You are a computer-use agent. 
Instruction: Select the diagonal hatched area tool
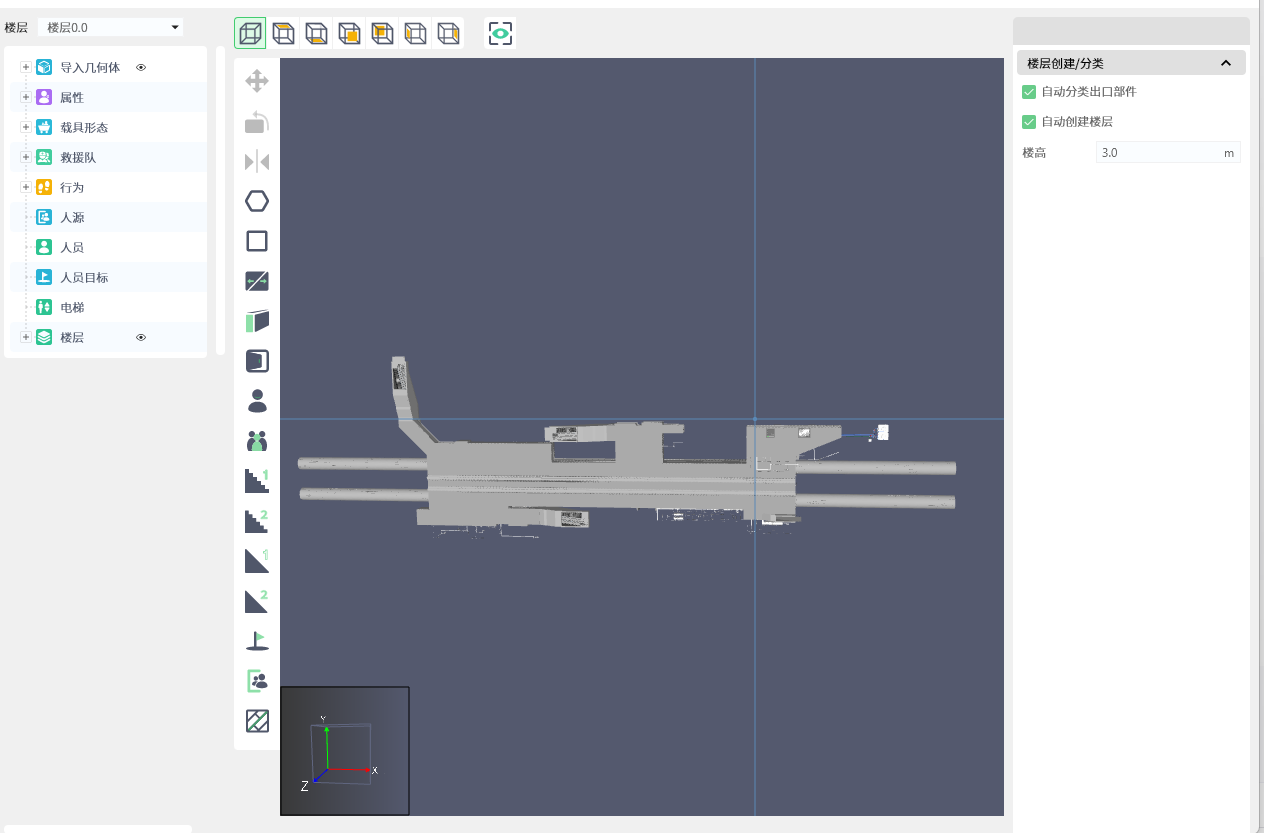click(x=257, y=721)
